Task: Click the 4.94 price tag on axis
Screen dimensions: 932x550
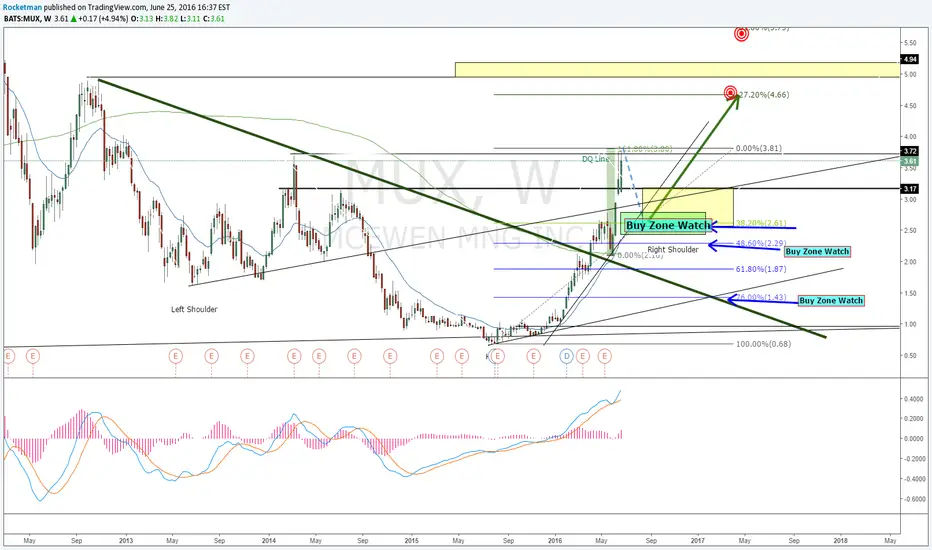Action: [909, 59]
